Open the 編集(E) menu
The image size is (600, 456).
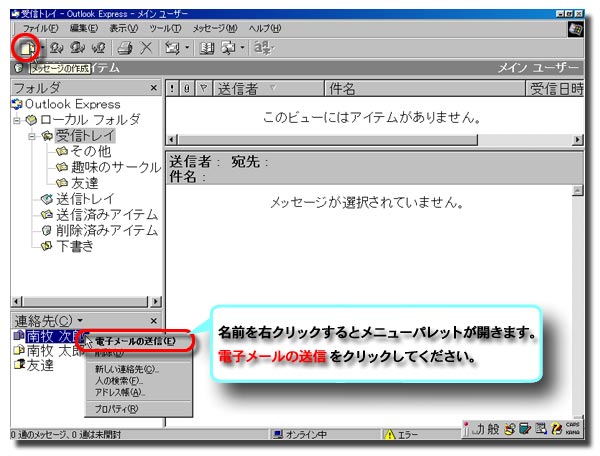[84, 28]
